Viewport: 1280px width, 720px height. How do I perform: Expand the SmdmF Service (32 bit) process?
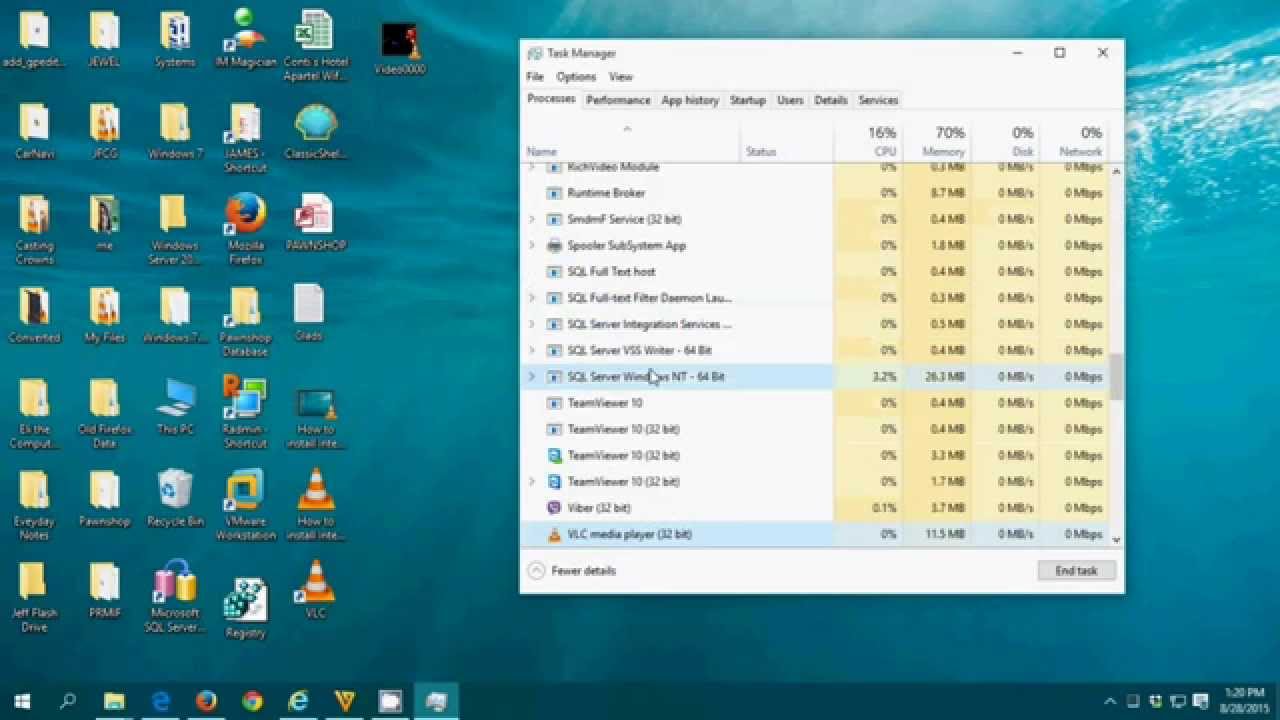[x=531, y=219]
